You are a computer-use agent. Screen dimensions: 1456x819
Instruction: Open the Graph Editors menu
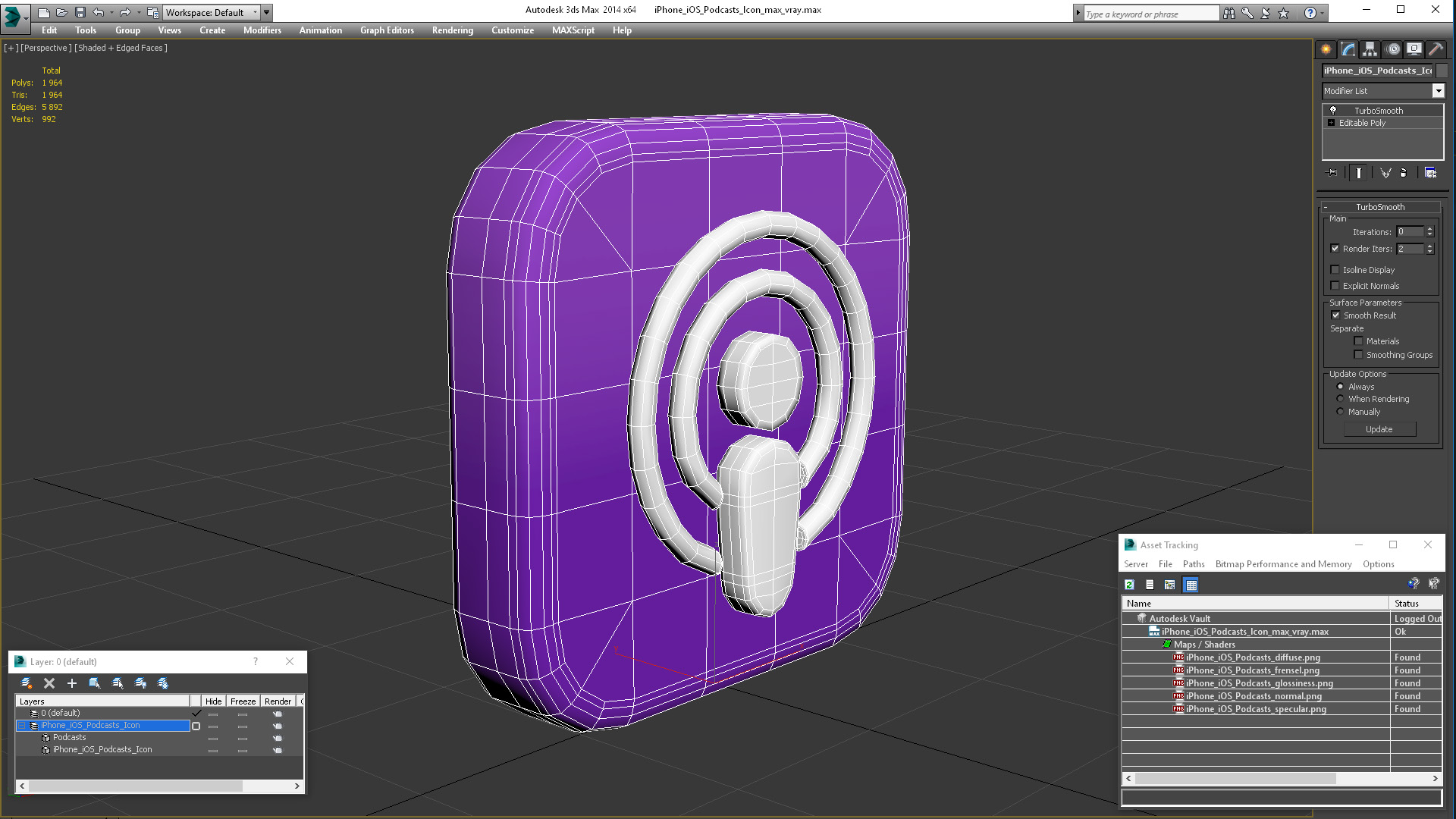pos(387,30)
